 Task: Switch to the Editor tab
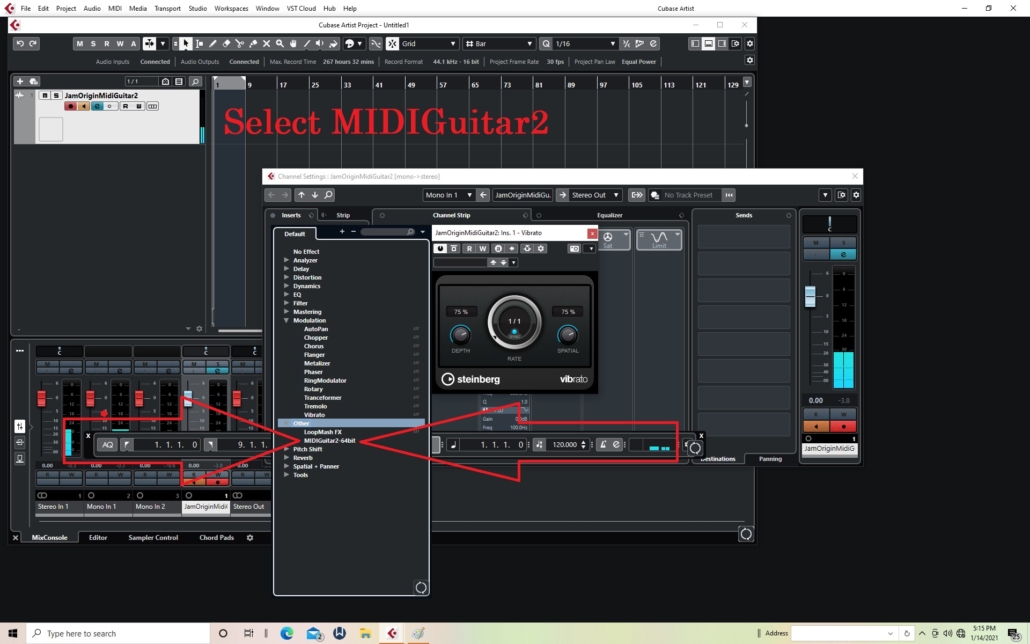98,538
